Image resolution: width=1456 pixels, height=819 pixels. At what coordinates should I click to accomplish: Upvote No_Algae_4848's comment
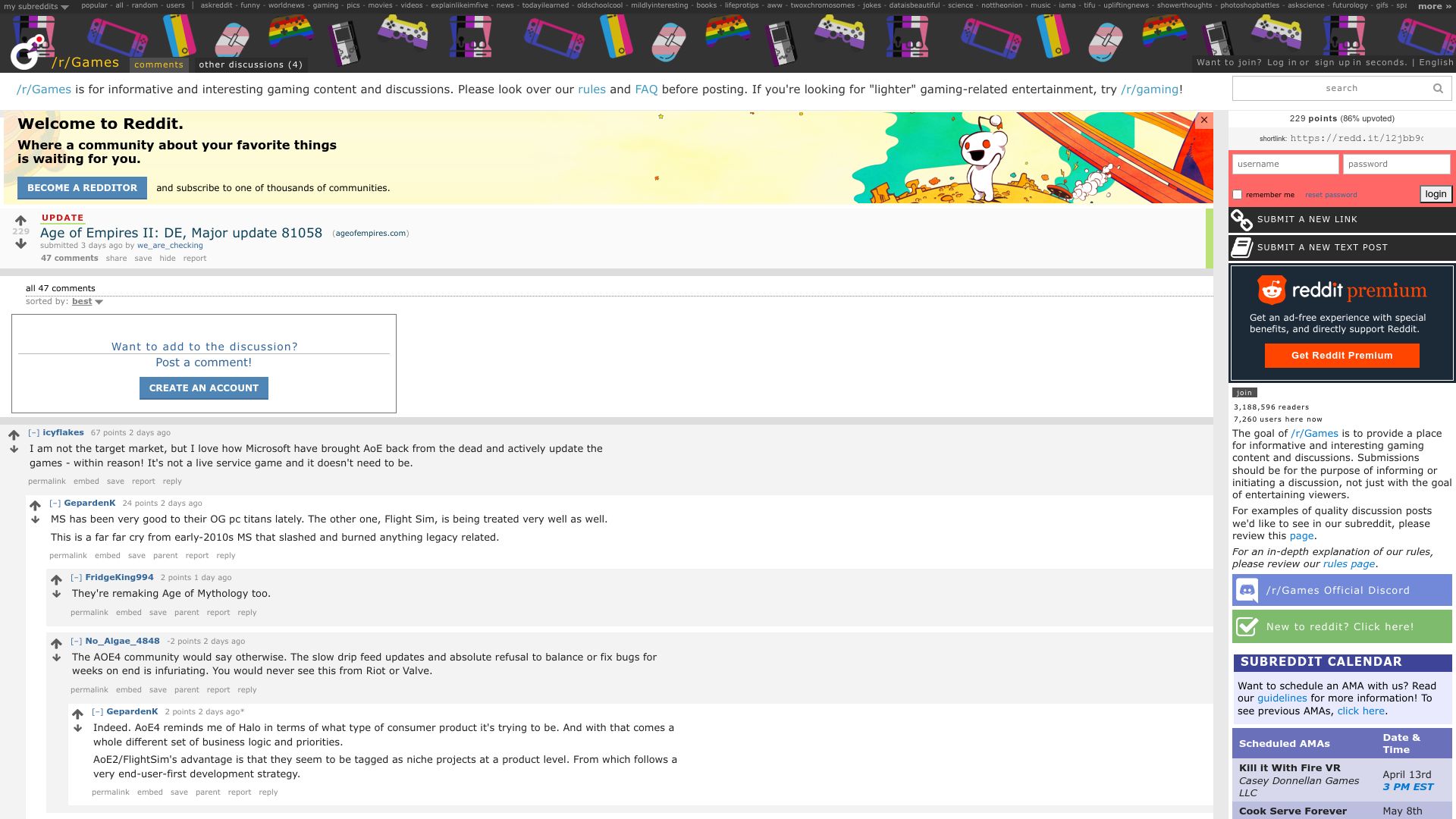pyautogui.click(x=56, y=644)
